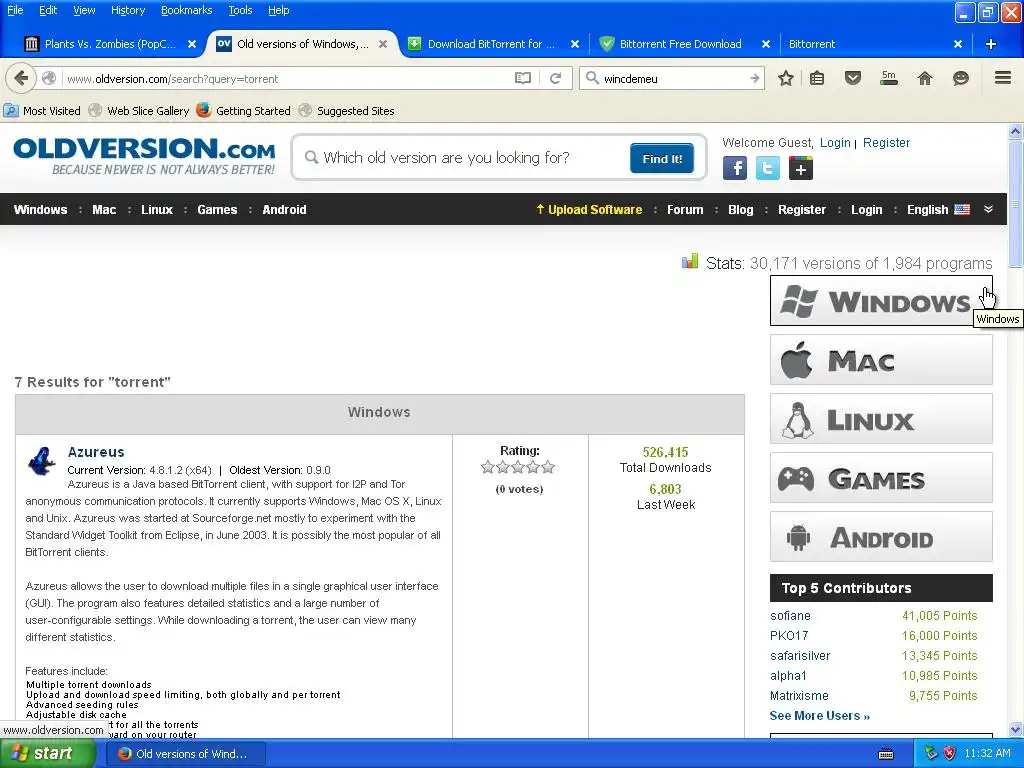
Task: Click the URL address bar
Action: [287, 78]
